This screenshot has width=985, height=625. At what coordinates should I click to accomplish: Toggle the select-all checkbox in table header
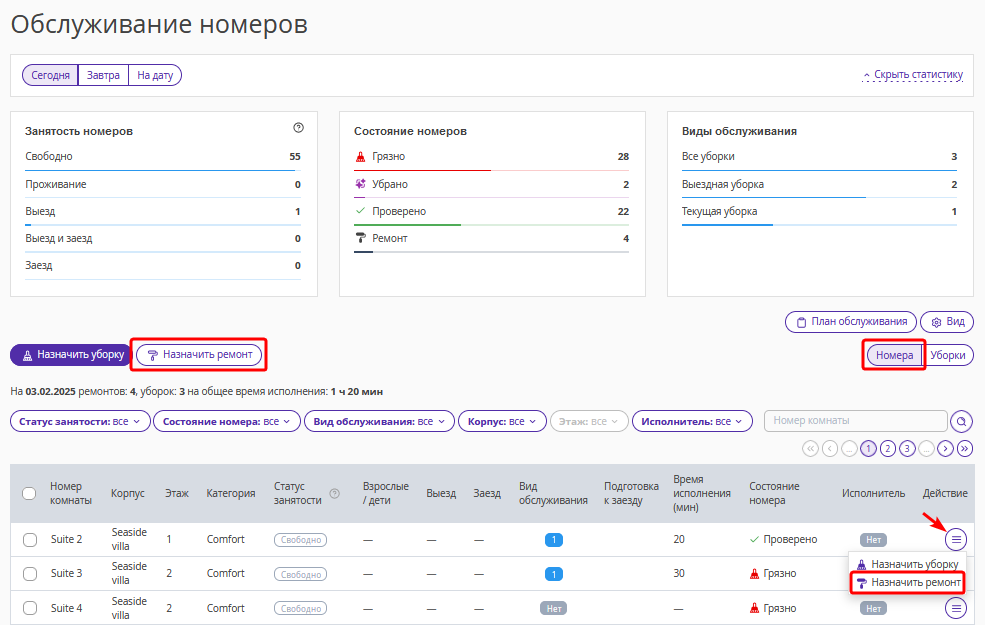29,493
